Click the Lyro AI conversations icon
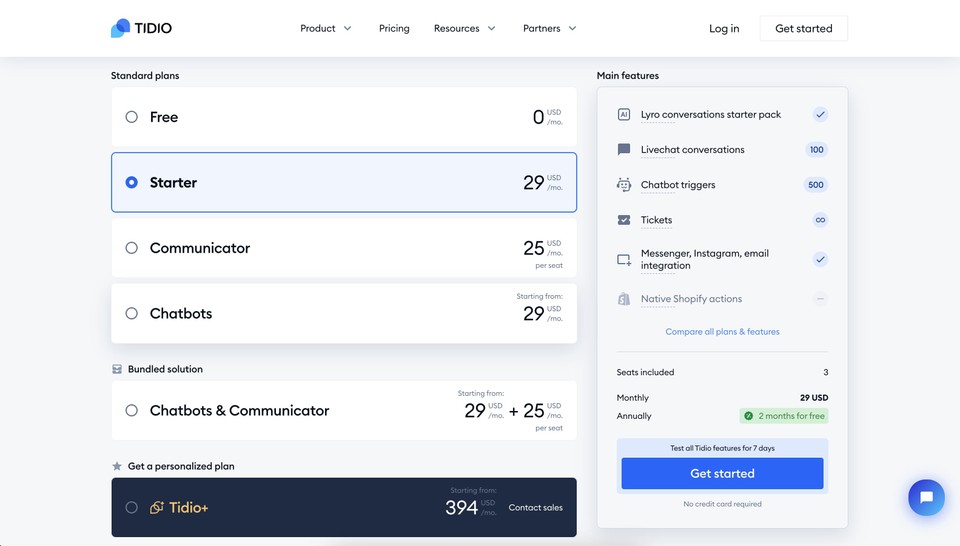This screenshot has width=960, height=546. [624, 114]
